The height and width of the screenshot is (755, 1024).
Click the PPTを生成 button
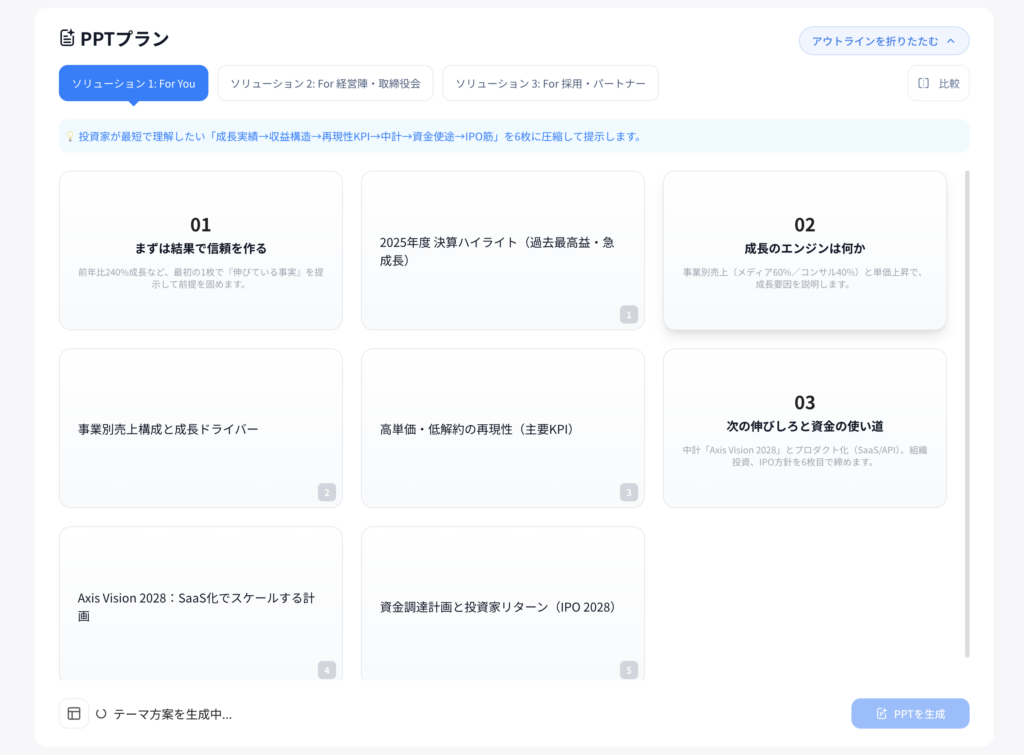[x=910, y=713]
